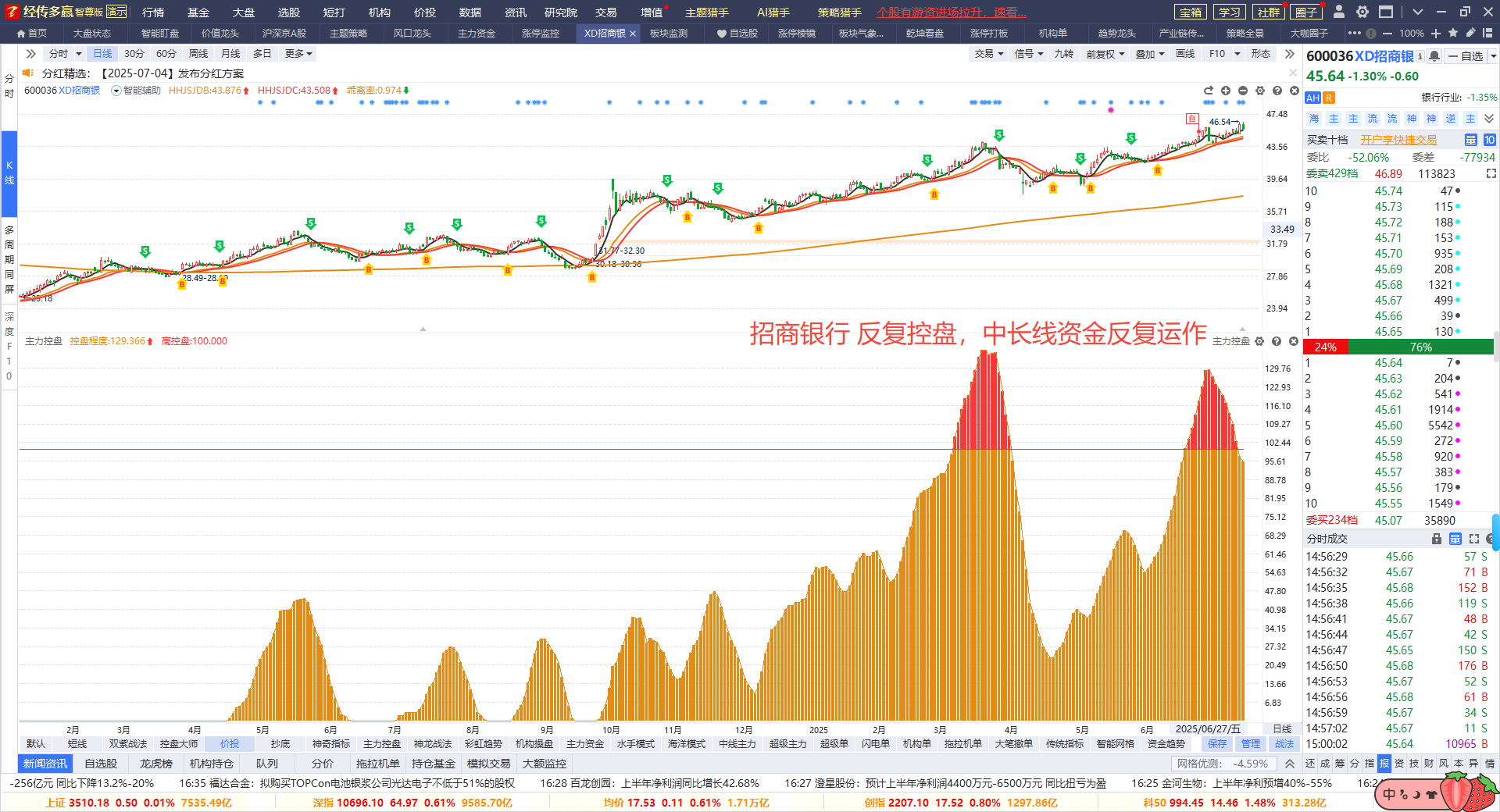Open stock info 'i' icon beside XD招商银
This screenshot has width=1500, height=812.
(x=1420, y=56)
